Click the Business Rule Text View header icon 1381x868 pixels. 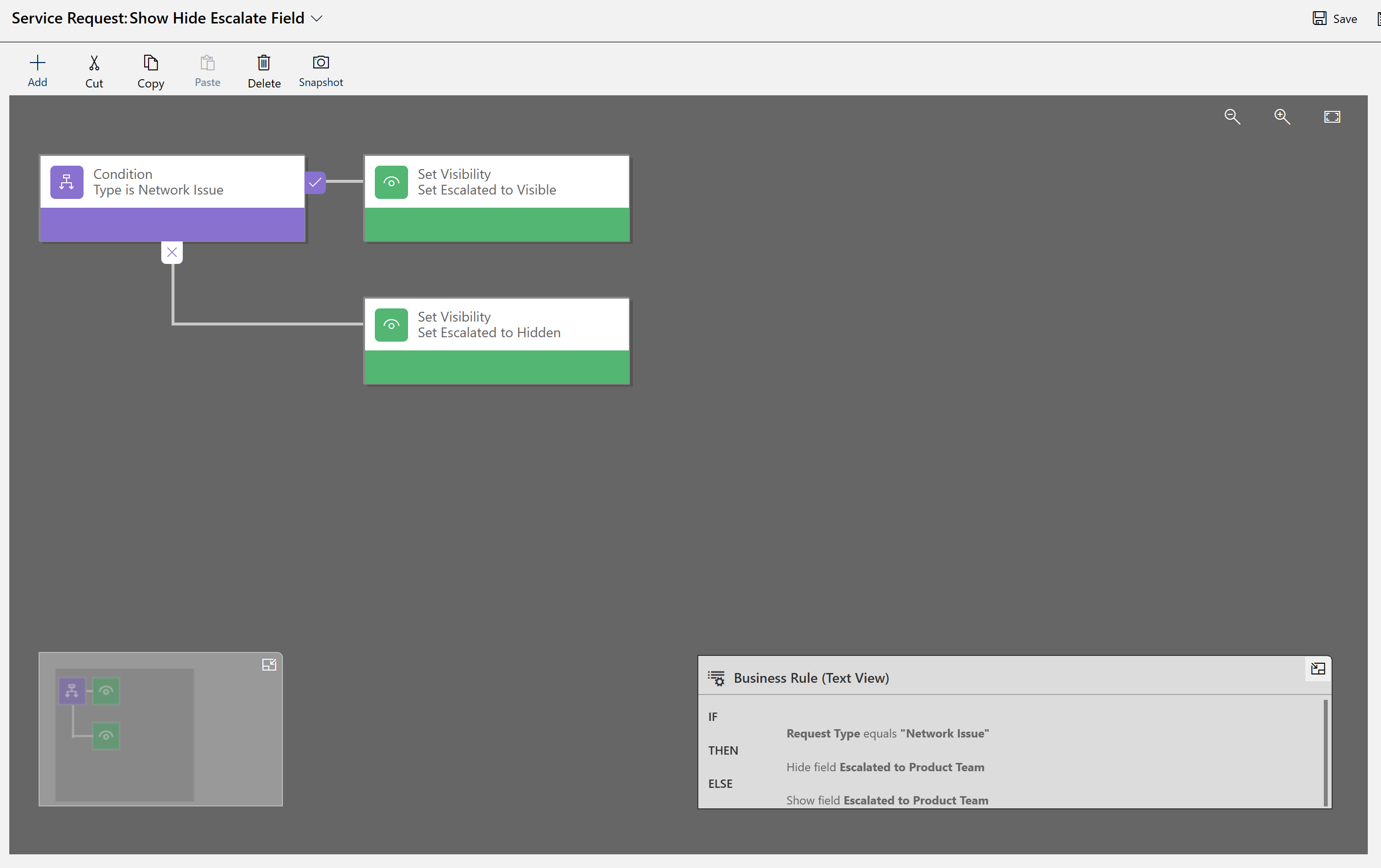tap(716, 678)
